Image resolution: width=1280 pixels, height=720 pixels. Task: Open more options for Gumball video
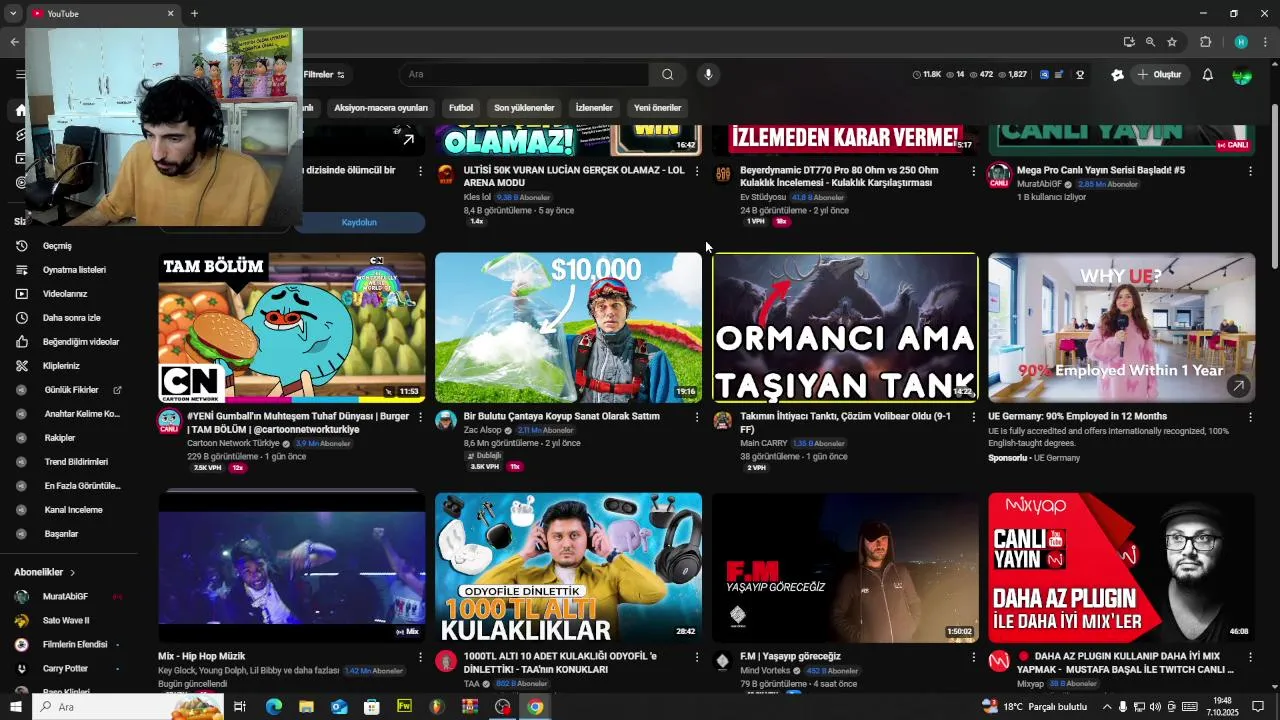[x=420, y=417]
